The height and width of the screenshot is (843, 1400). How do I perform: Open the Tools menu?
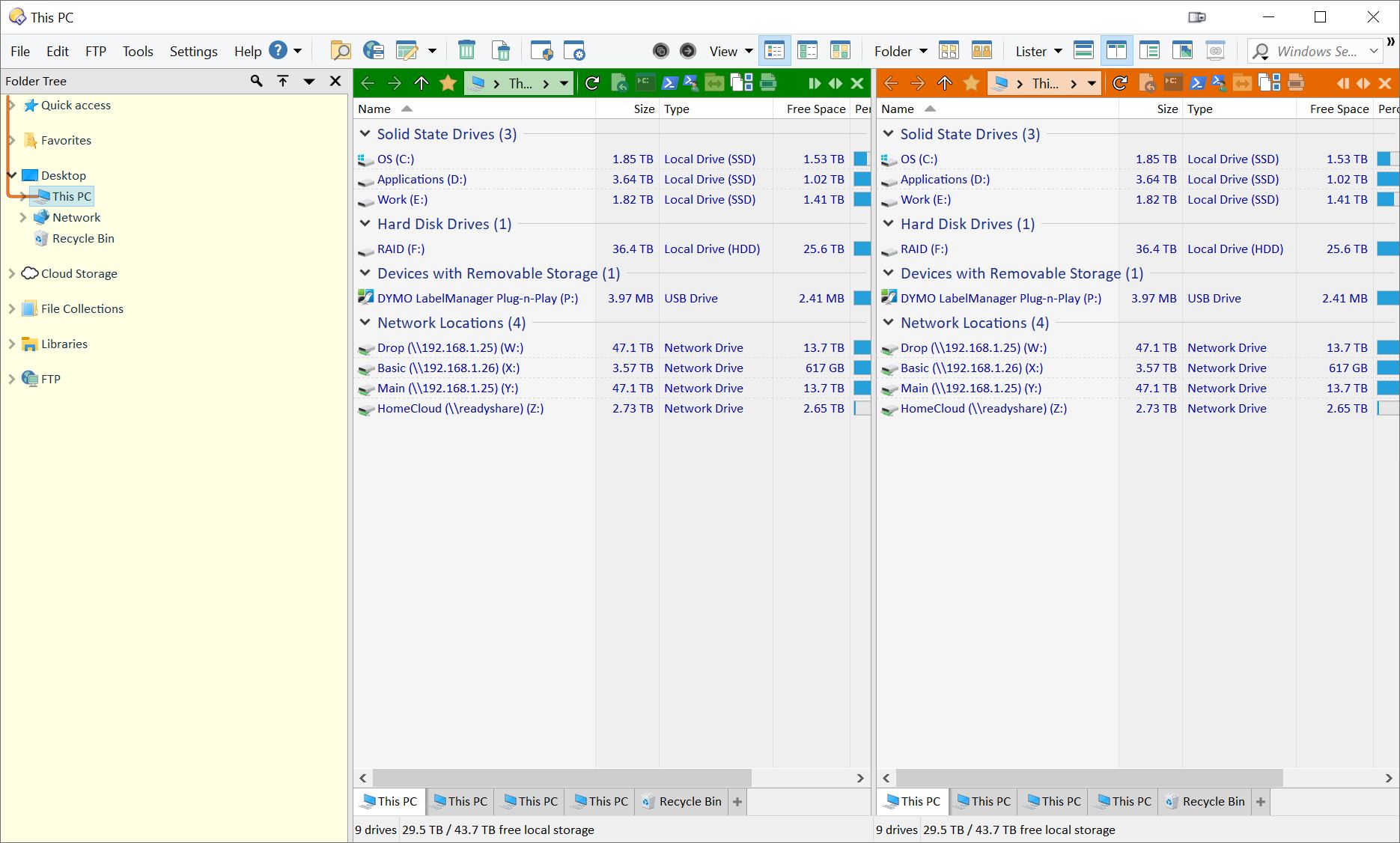(x=138, y=51)
